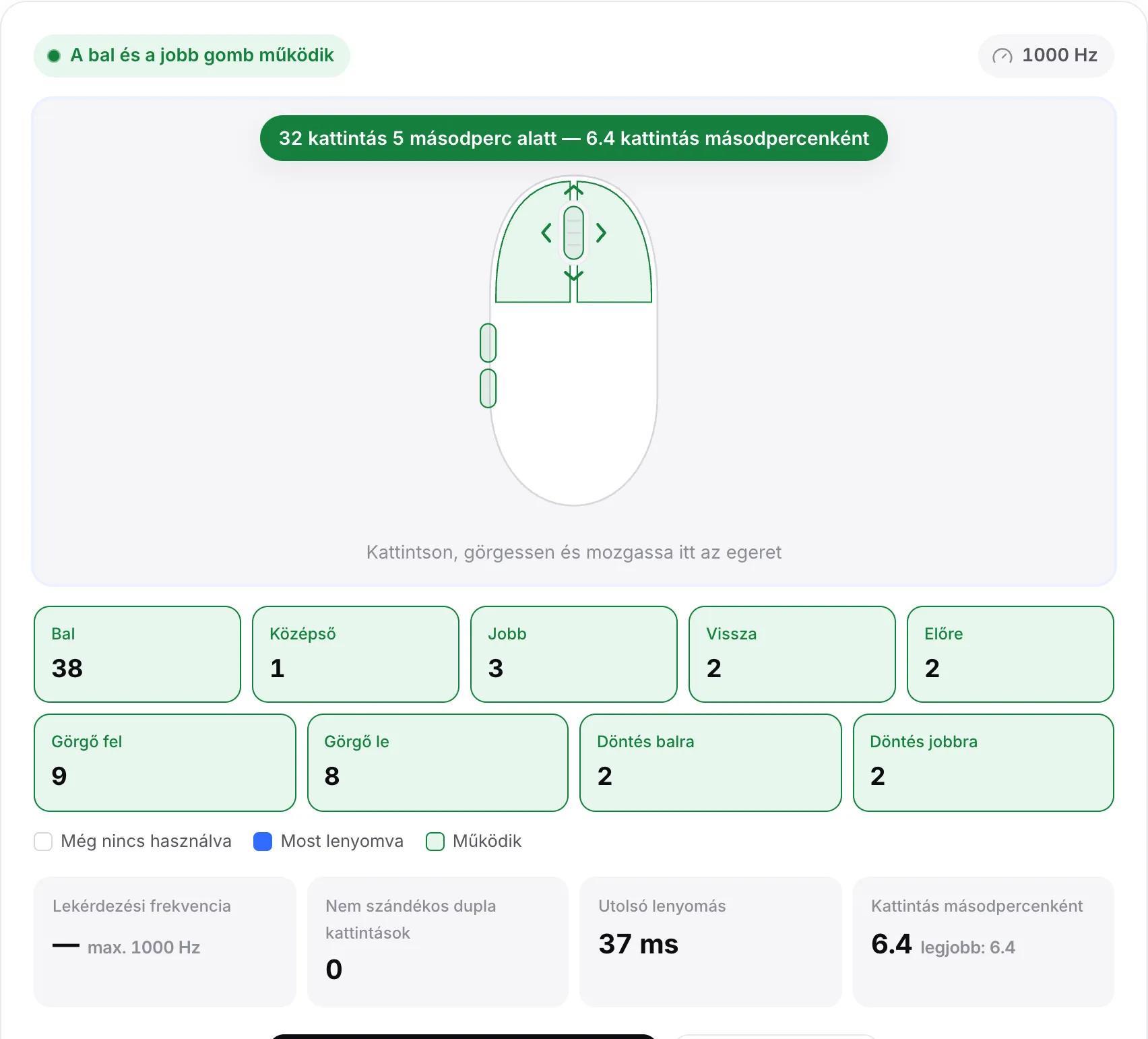Click the upper side button of the mouse
Image resolution: width=1148 pixels, height=1039 pixels.
tap(488, 343)
